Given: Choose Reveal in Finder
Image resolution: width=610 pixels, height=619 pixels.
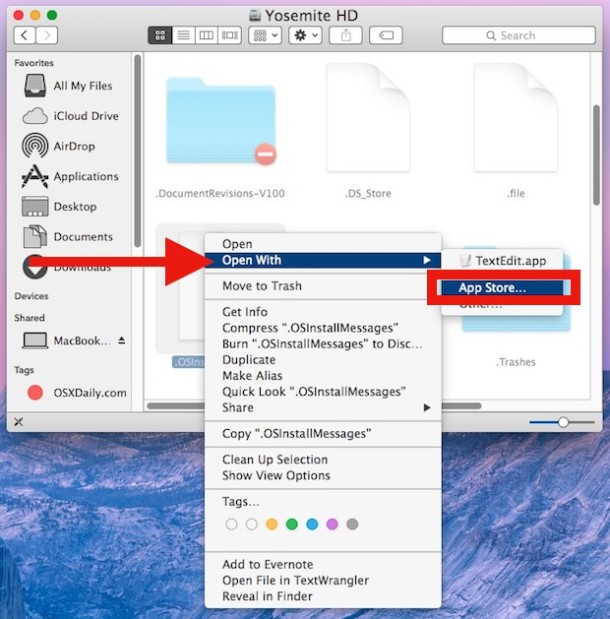Looking at the screenshot, I should 323,596.
